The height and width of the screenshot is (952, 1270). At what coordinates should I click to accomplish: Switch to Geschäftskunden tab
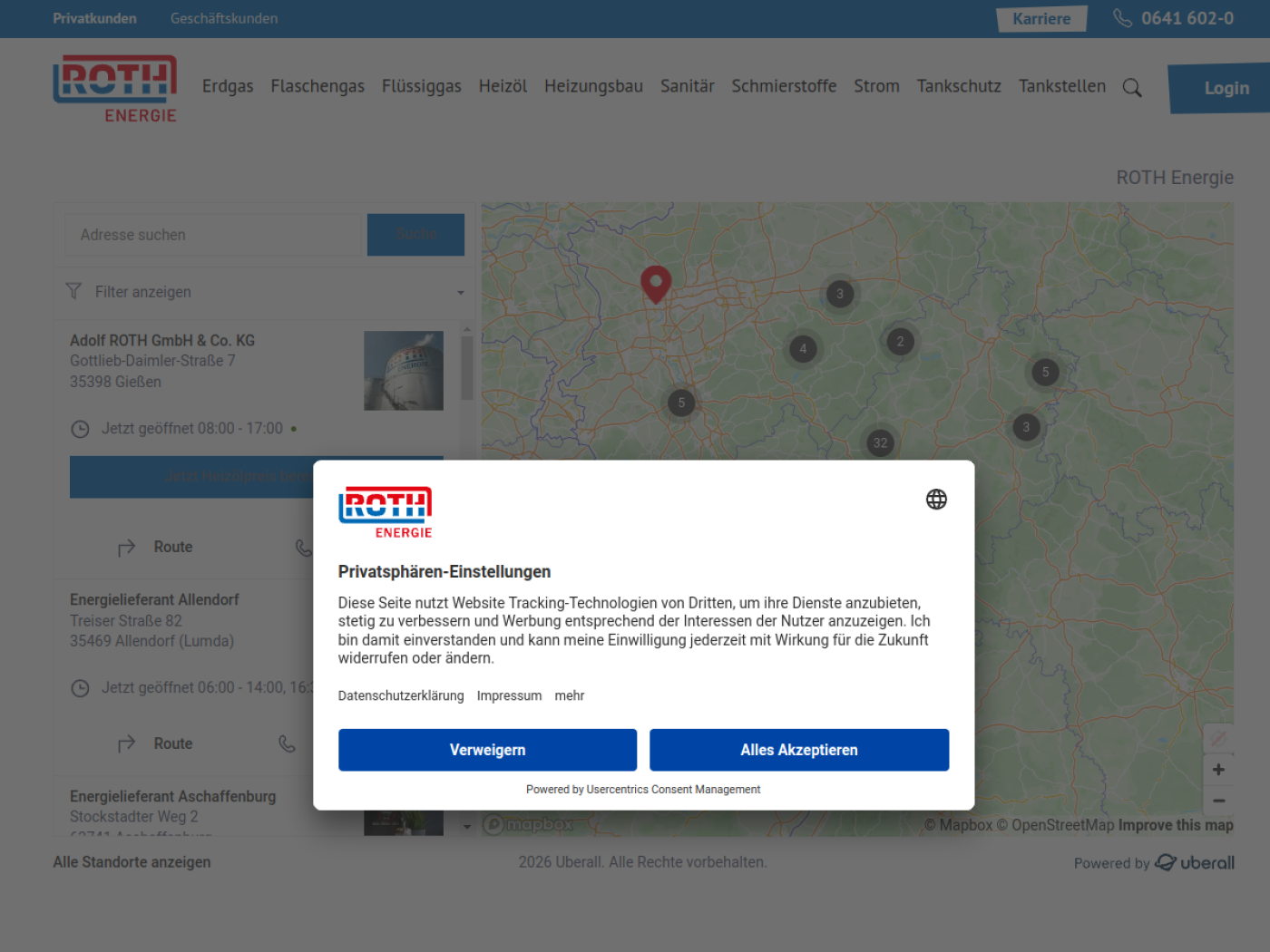224,18
